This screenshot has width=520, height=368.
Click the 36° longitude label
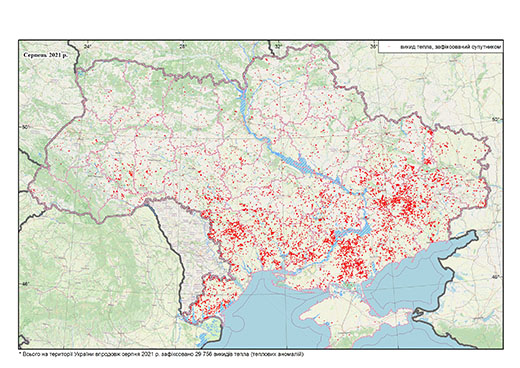[x=373, y=47]
